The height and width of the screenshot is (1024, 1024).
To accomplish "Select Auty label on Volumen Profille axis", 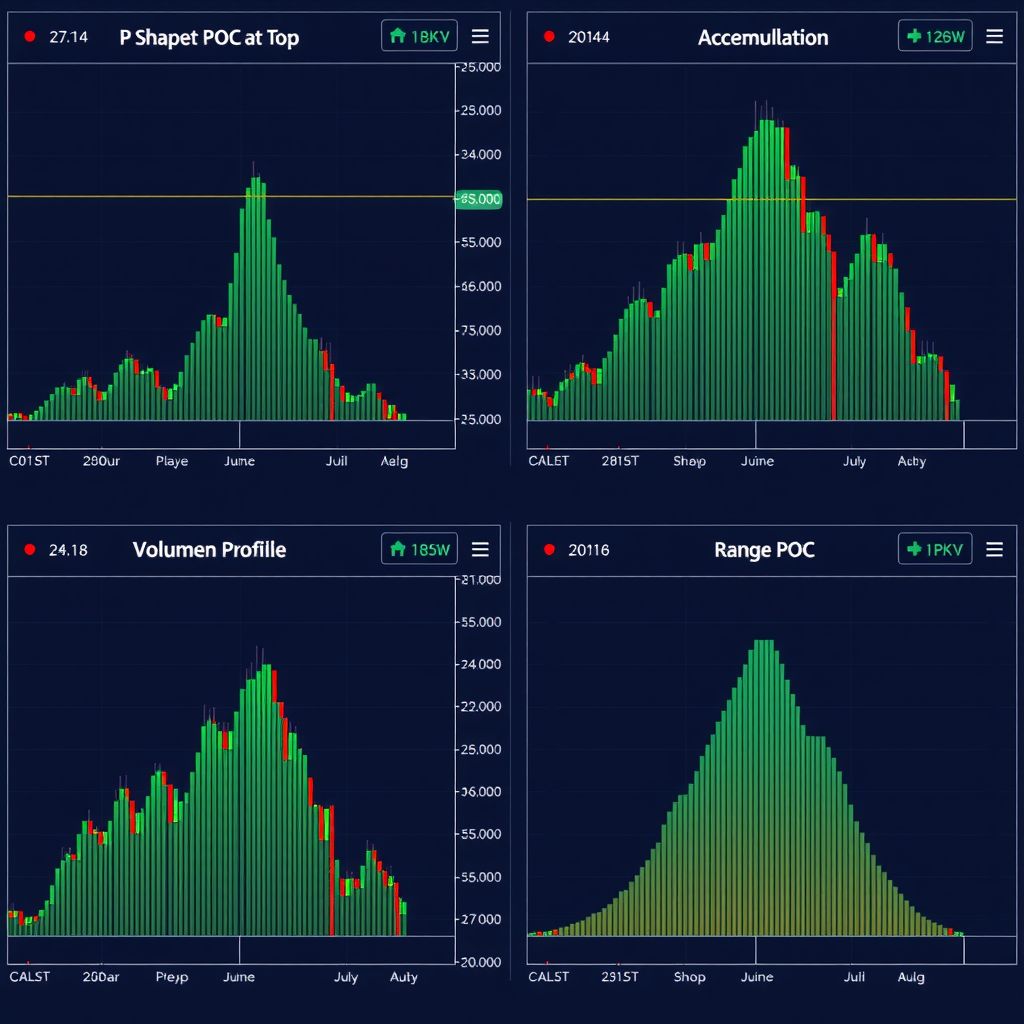I will tap(404, 977).
